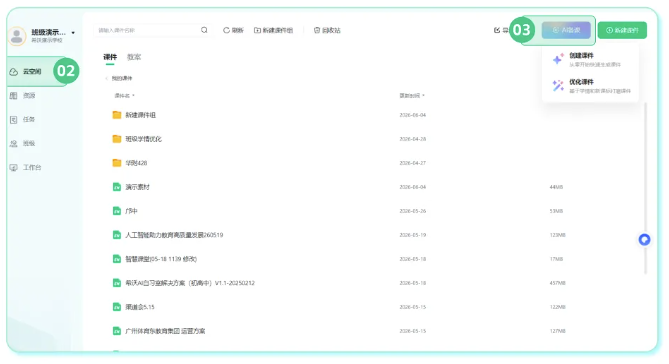This screenshot has width=669, height=364.
Task: Click the magnifier search icon
Action: click(x=204, y=30)
